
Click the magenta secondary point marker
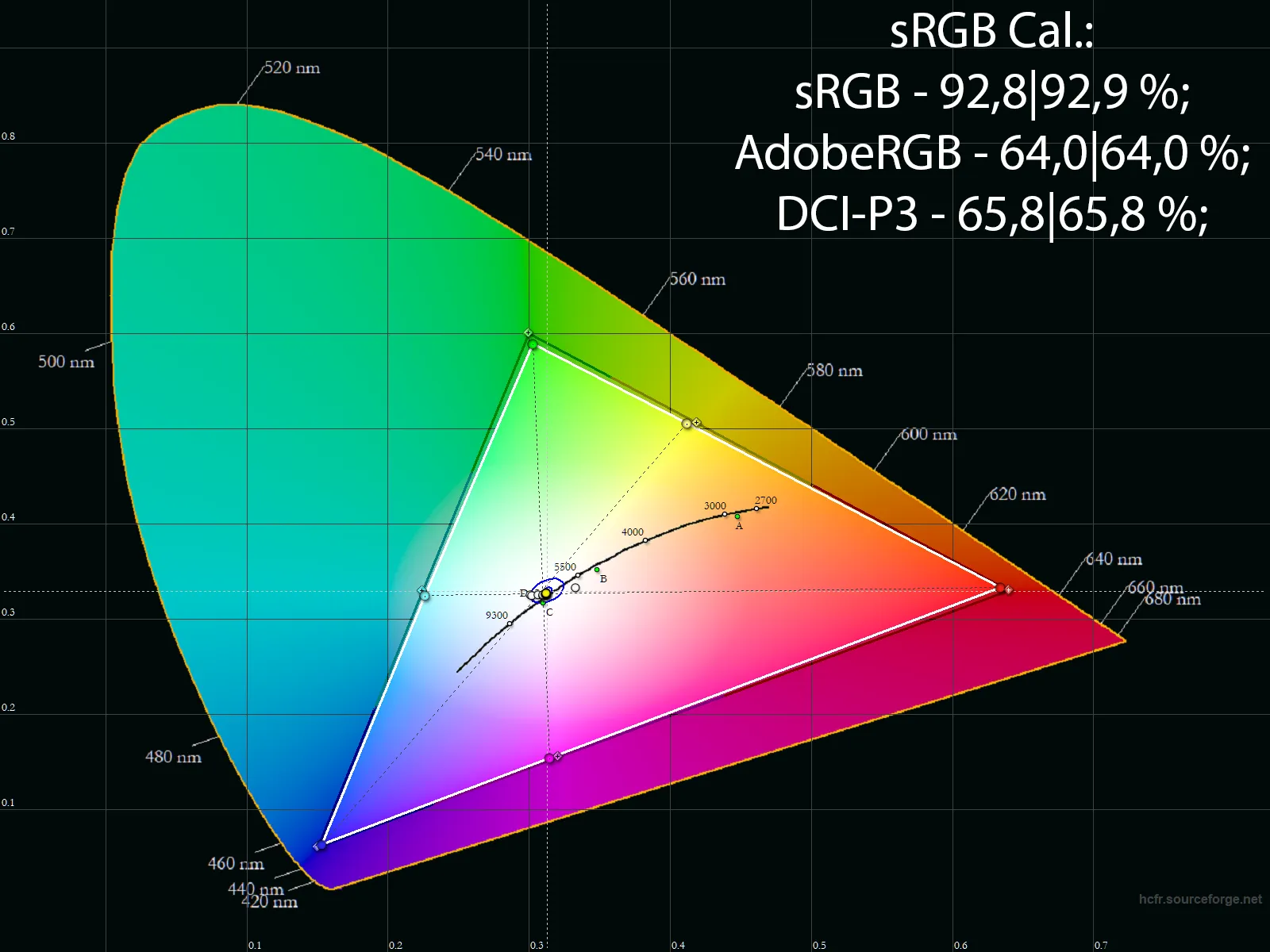[549, 758]
